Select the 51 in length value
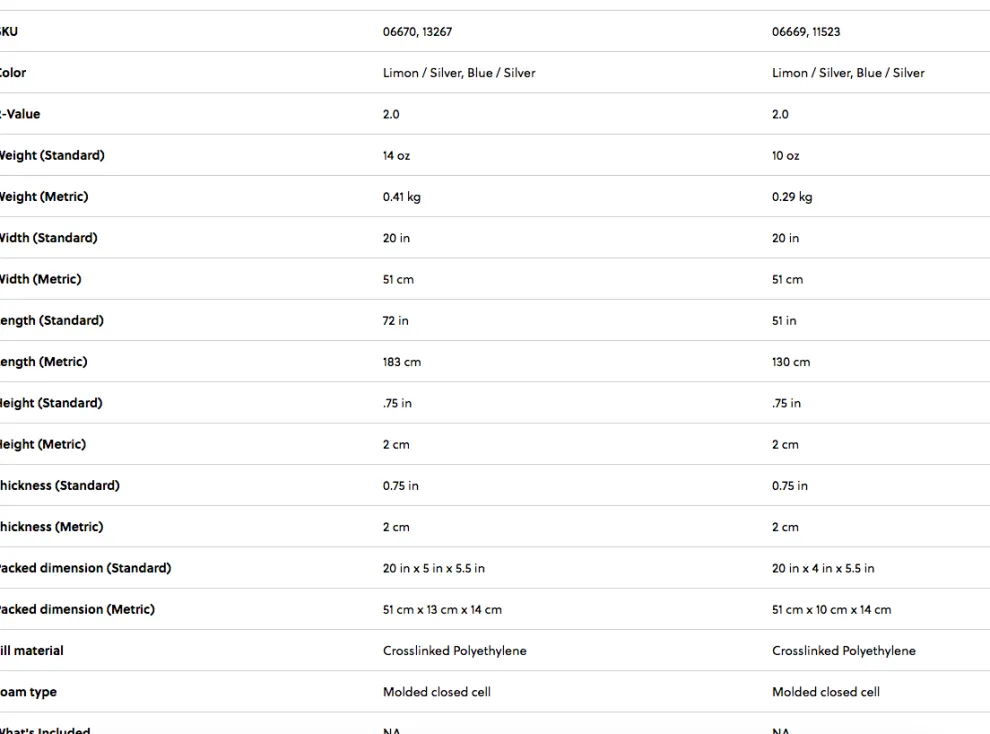Image resolution: width=990 pixels, height=734 pixels. coord(784,321)
